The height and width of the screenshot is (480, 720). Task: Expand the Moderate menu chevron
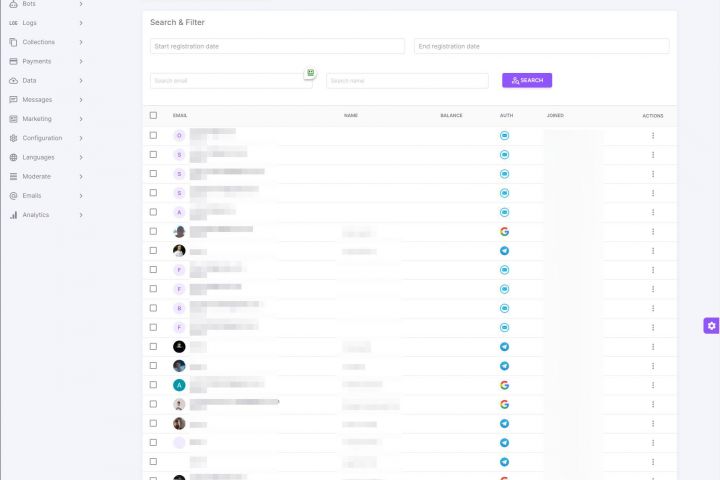[x=81, y=176]
